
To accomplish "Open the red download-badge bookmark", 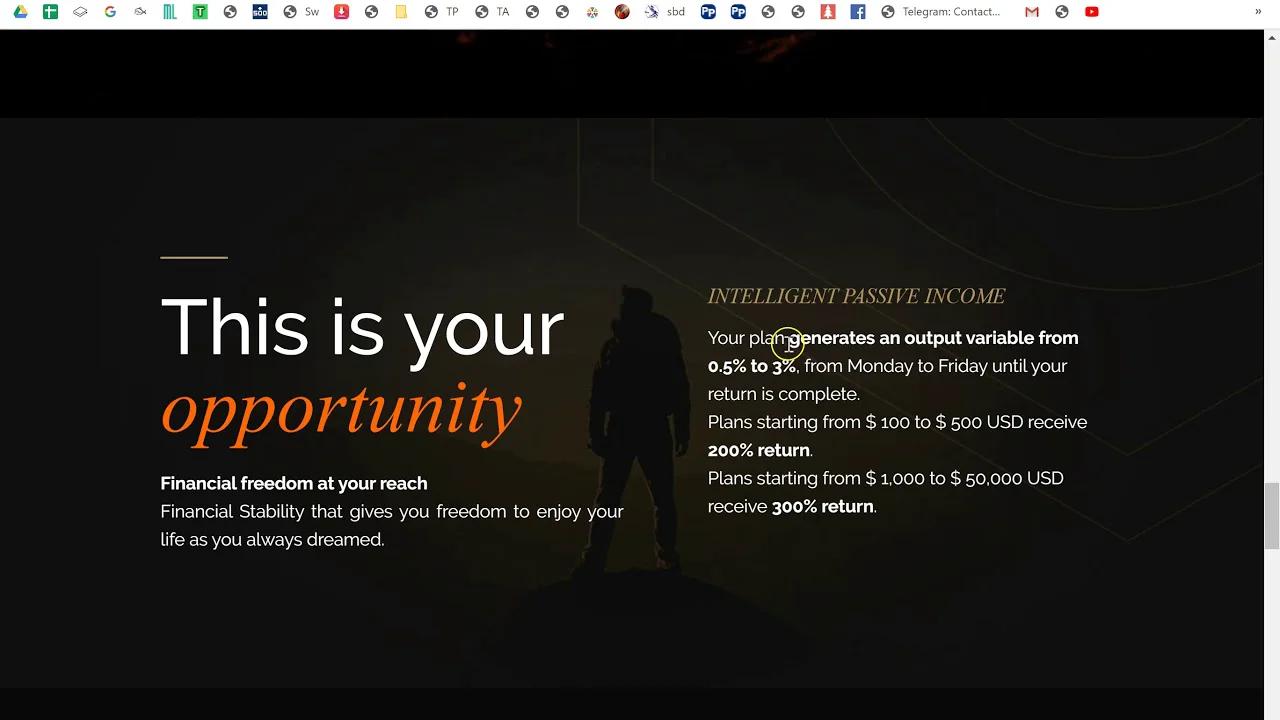I will (x=341, y=11).
